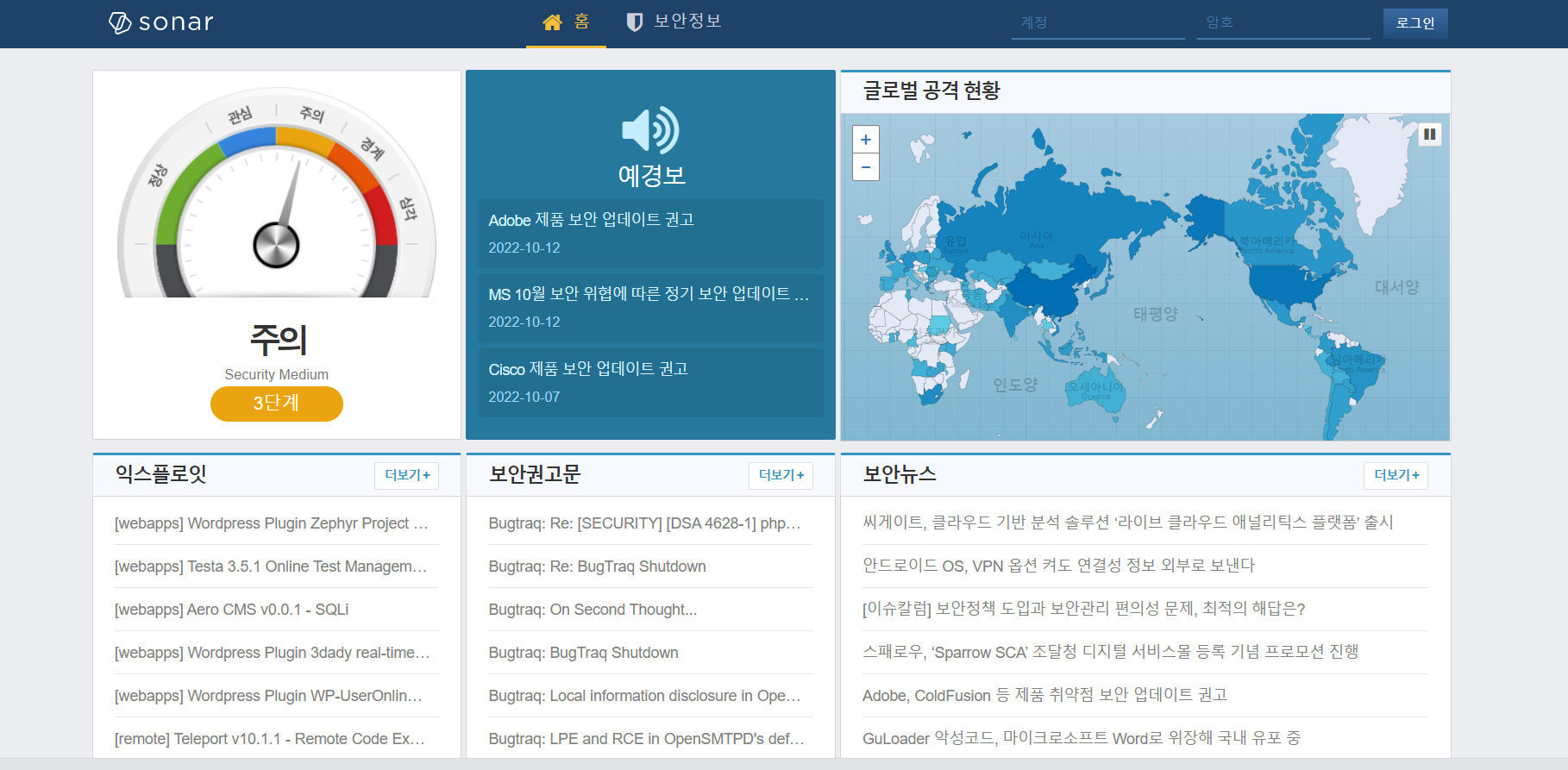
Task: Click the 로그인 button
Action: point(1415,23)
